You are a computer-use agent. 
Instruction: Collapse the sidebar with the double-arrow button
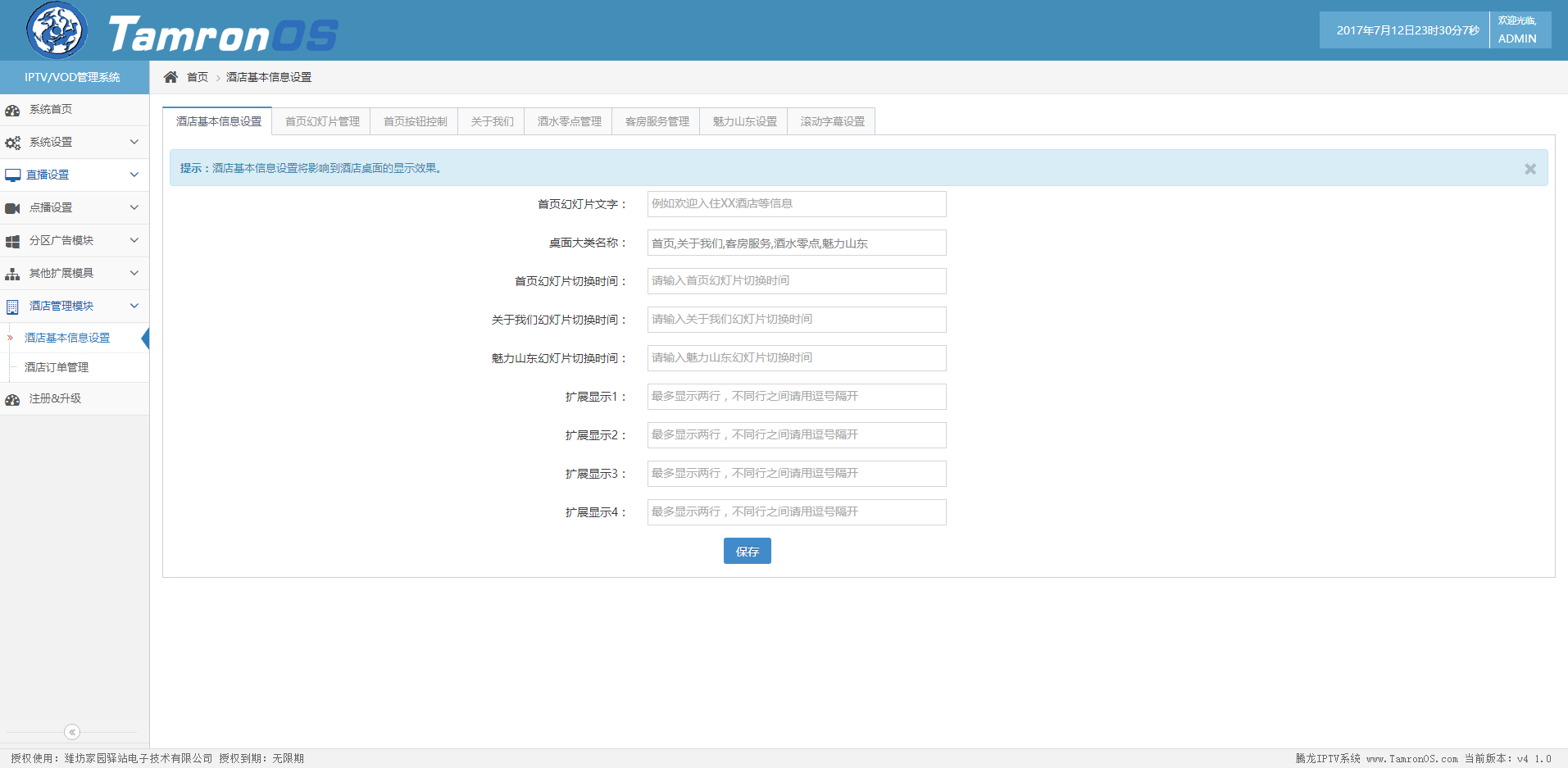click(72, 732)
